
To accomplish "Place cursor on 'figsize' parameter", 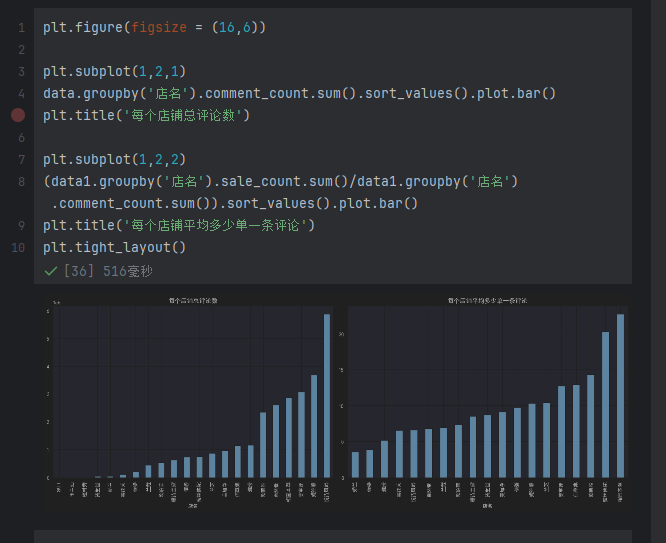I will pos(159,28).
